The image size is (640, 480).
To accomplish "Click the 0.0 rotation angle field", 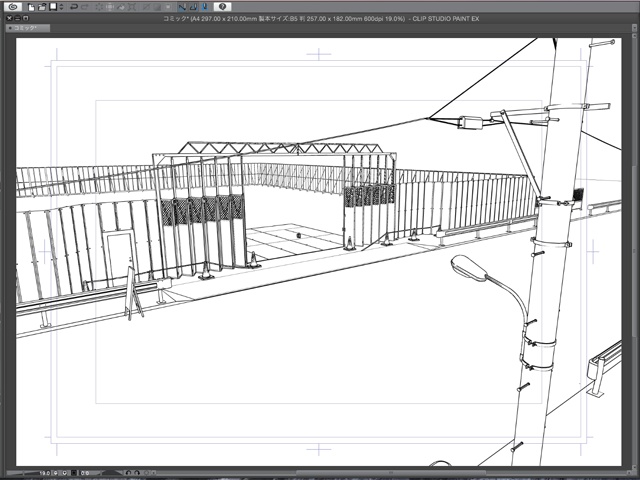I will pyautogui.click(x=85, y=473).
